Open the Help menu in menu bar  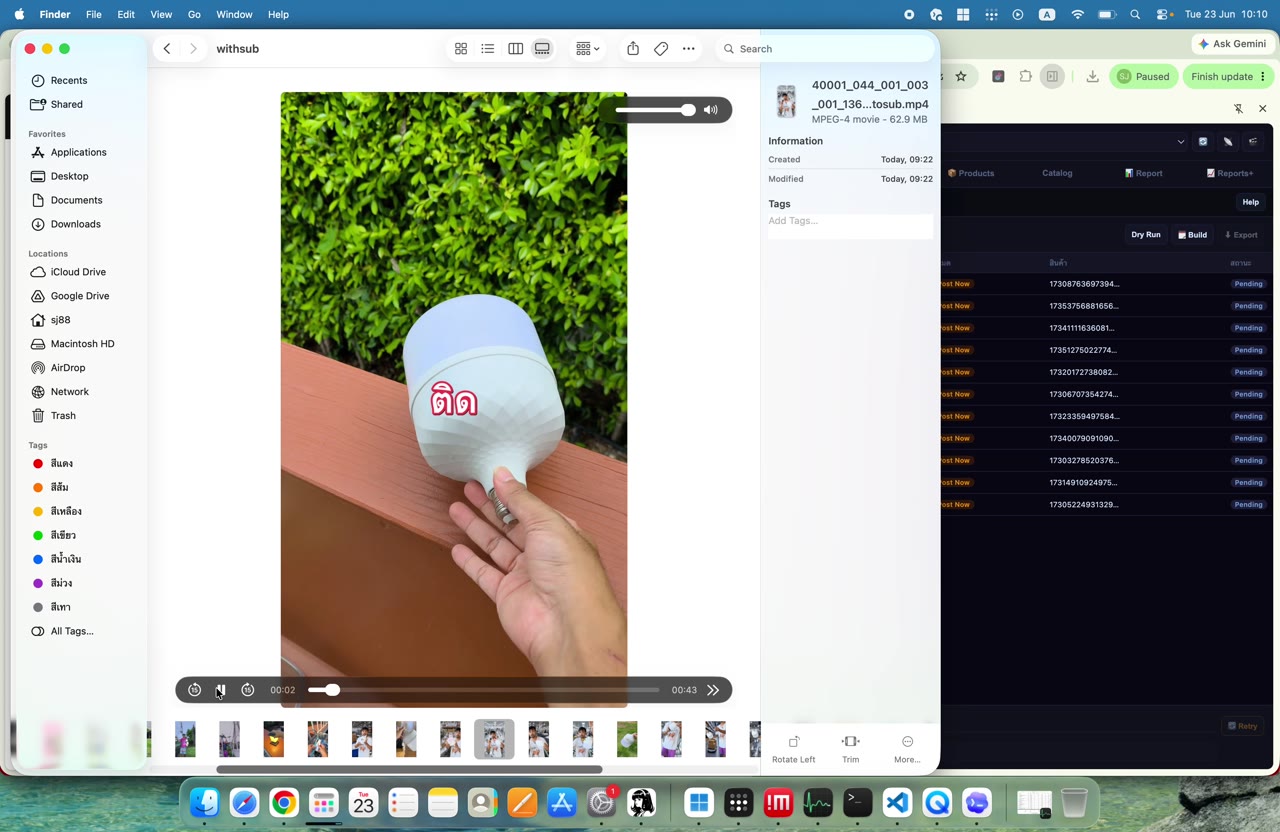(x=278, y=15)
